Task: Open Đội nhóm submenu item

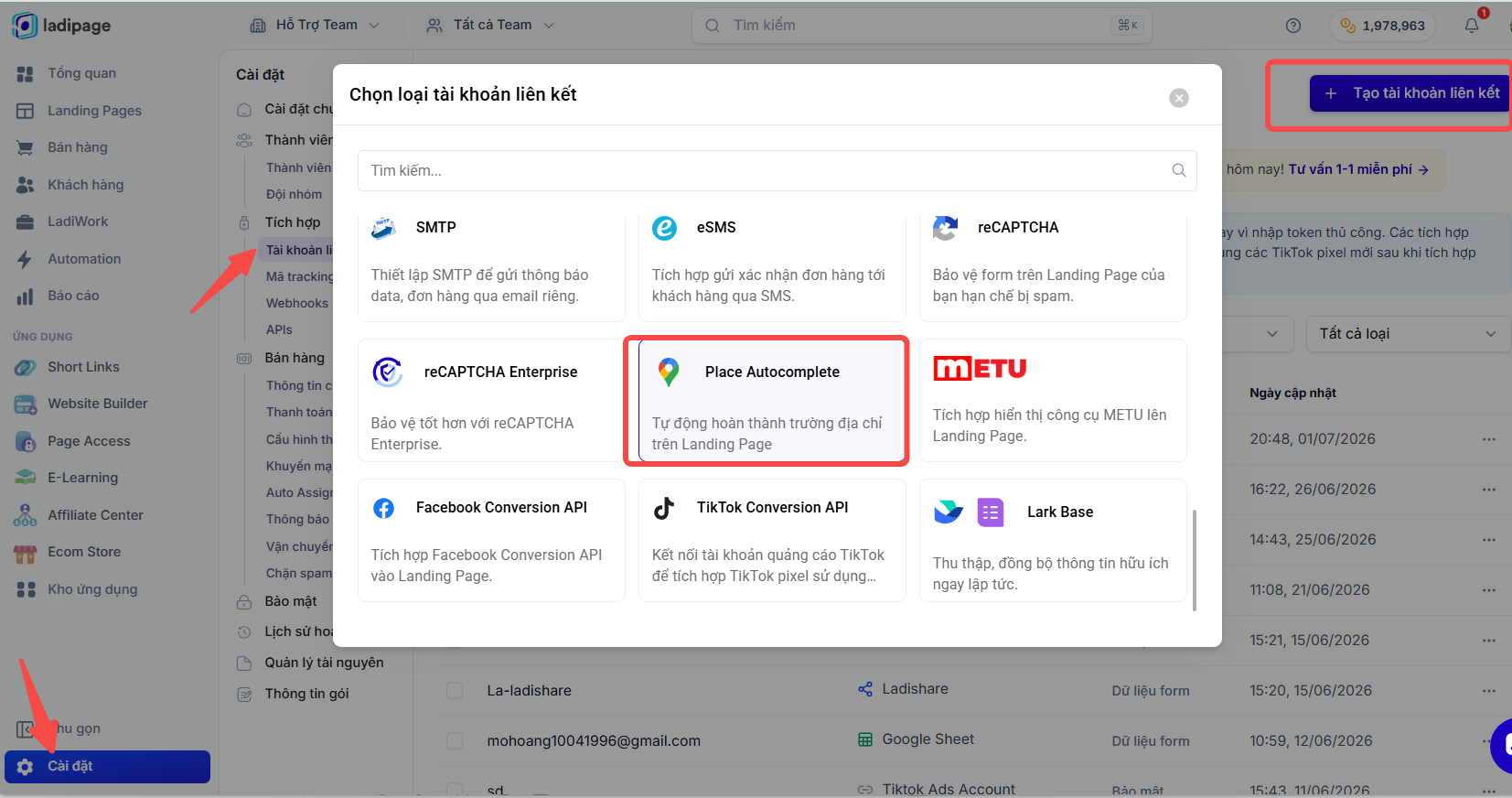Action: (294, 194)
